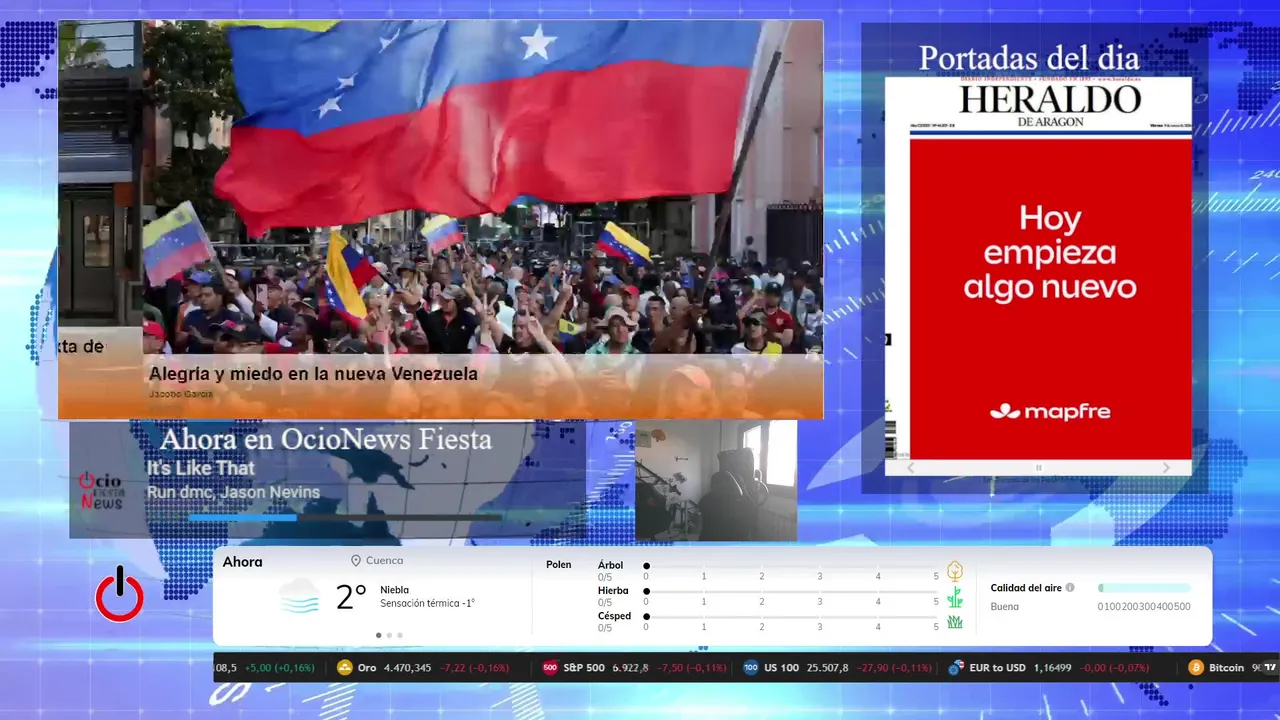The height and width of the screenshot is (720, 1280).
Task: Click the Hierba plant pollen icon
Action: (955, 597)
